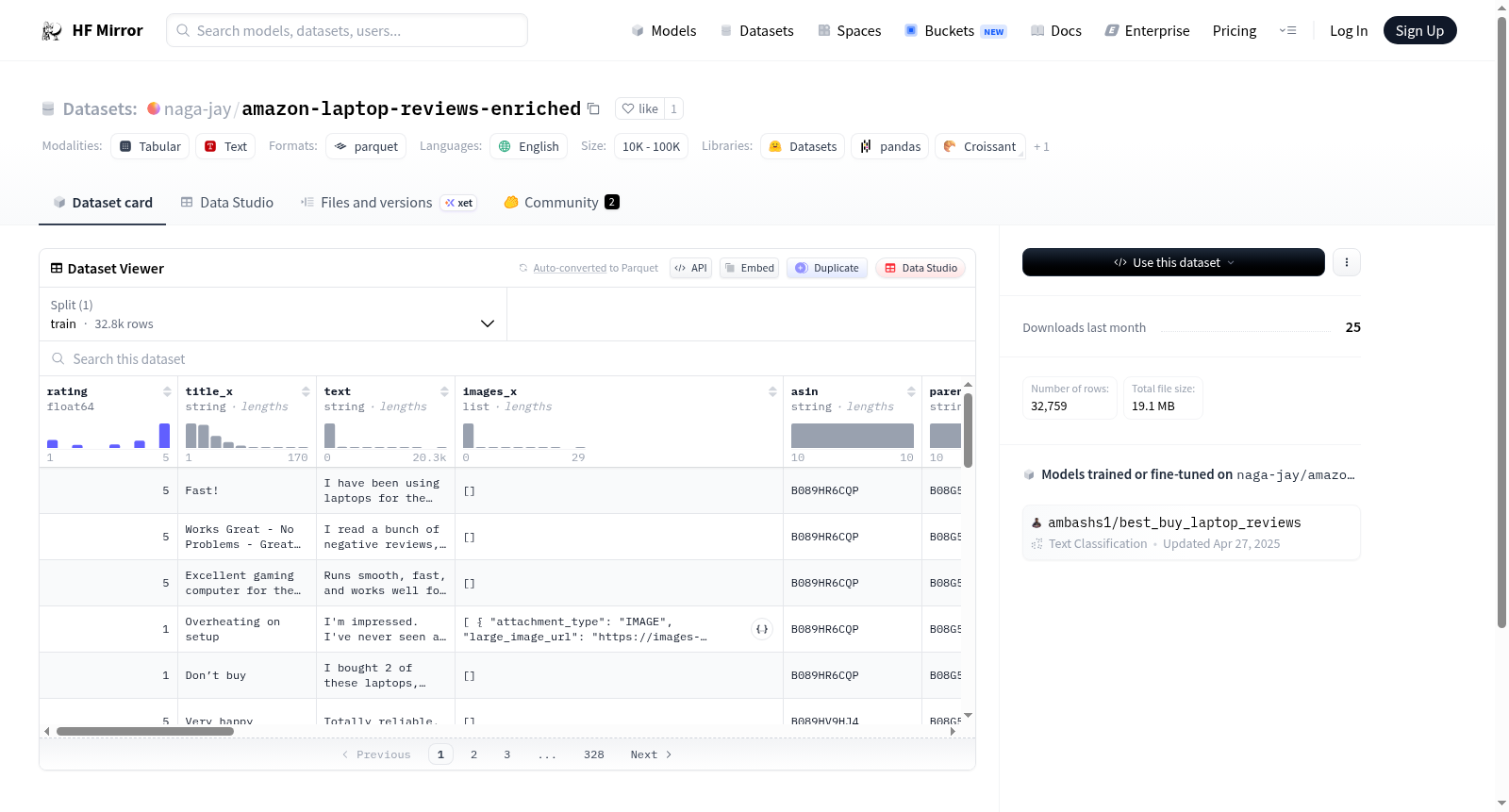
Task: Click Log In
Action: click(x=1349, y=30)
